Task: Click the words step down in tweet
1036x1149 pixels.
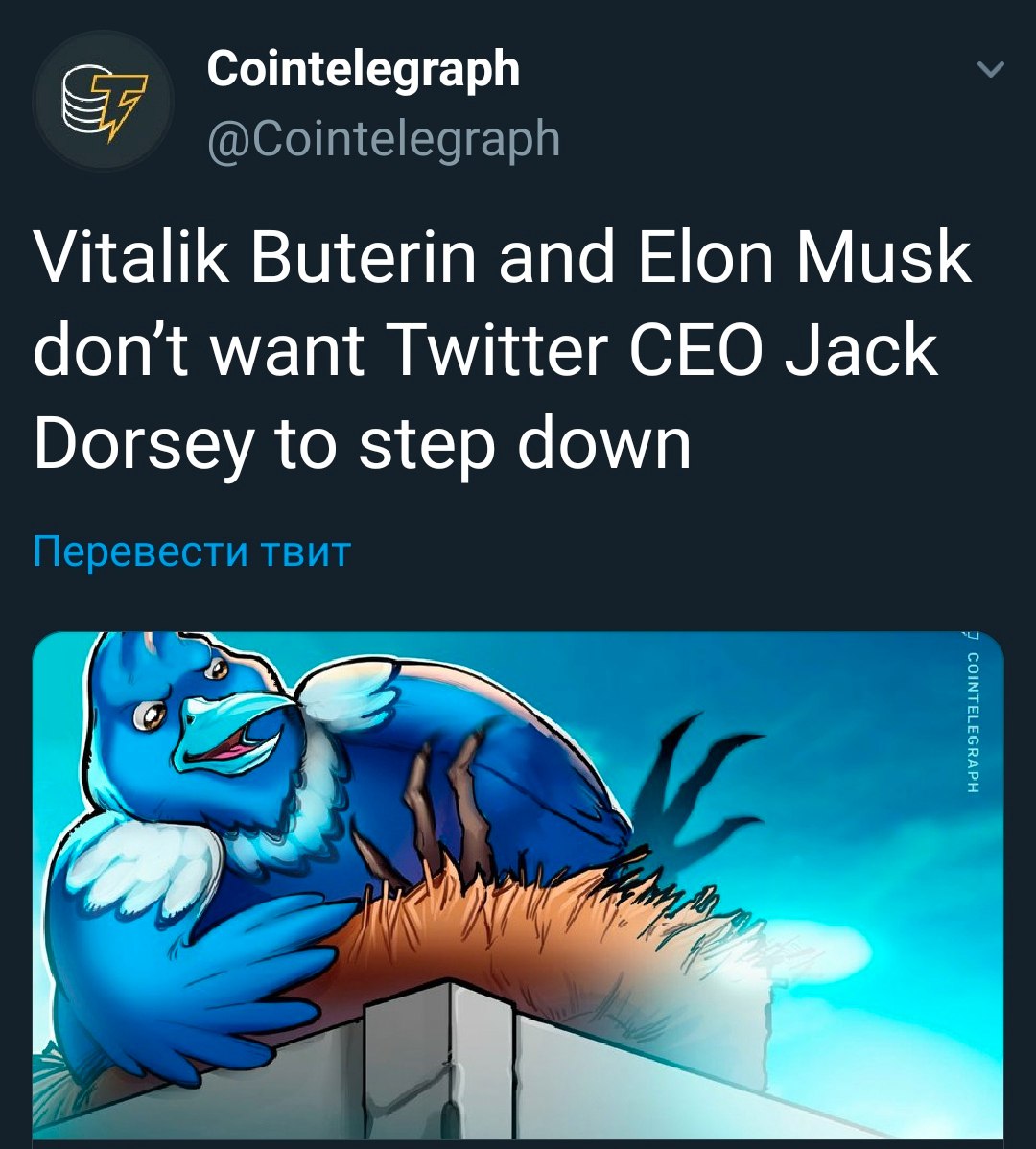Action: [524, 443]
